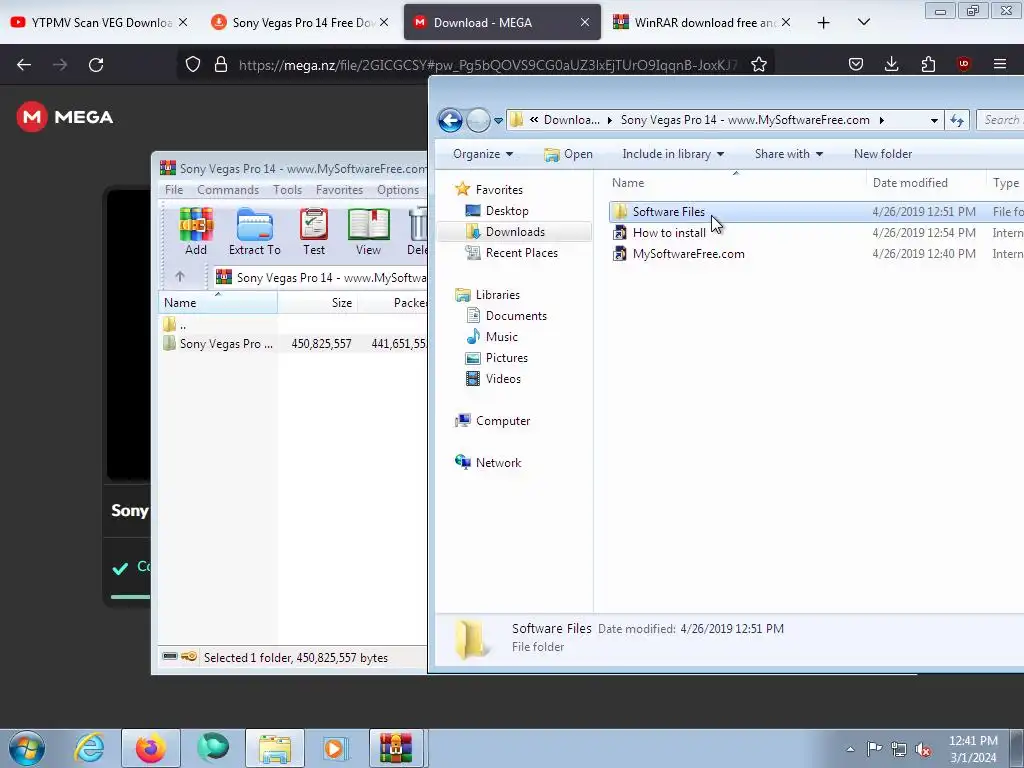Switch to the WinRAR download free tab

pyautogui.click(x=702, y=22)
